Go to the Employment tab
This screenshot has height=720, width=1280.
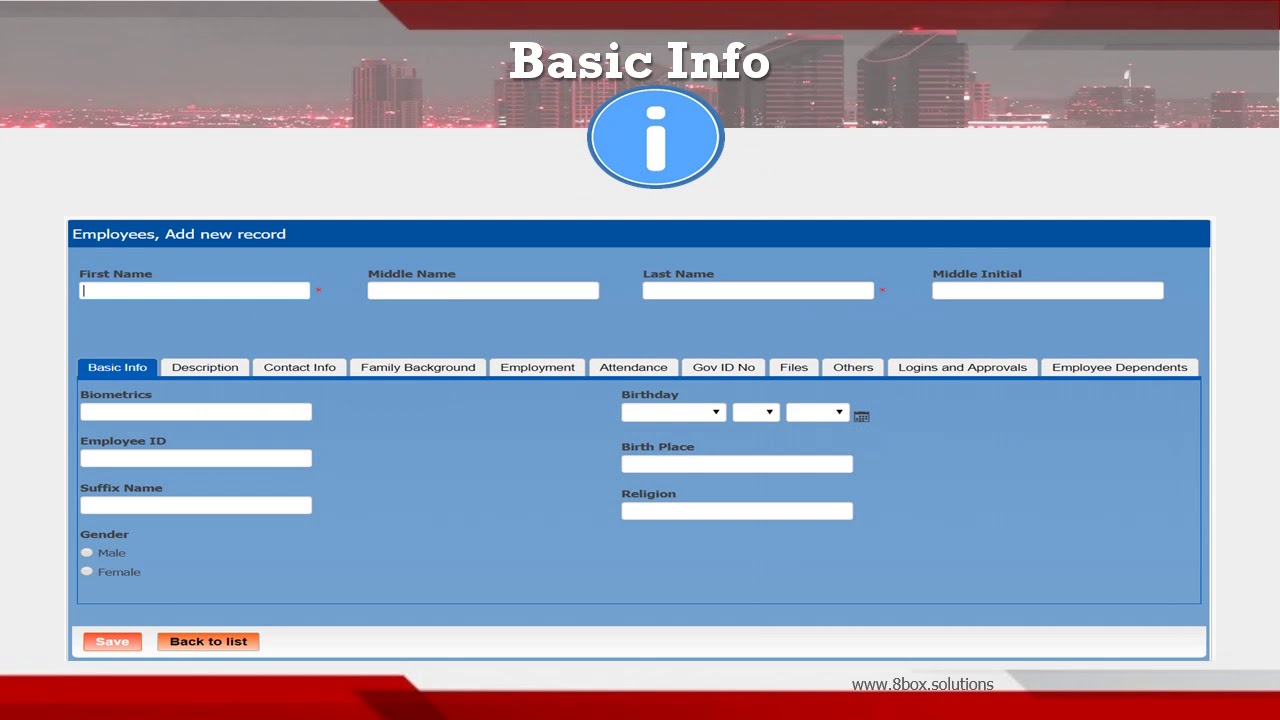pos(538,367)
